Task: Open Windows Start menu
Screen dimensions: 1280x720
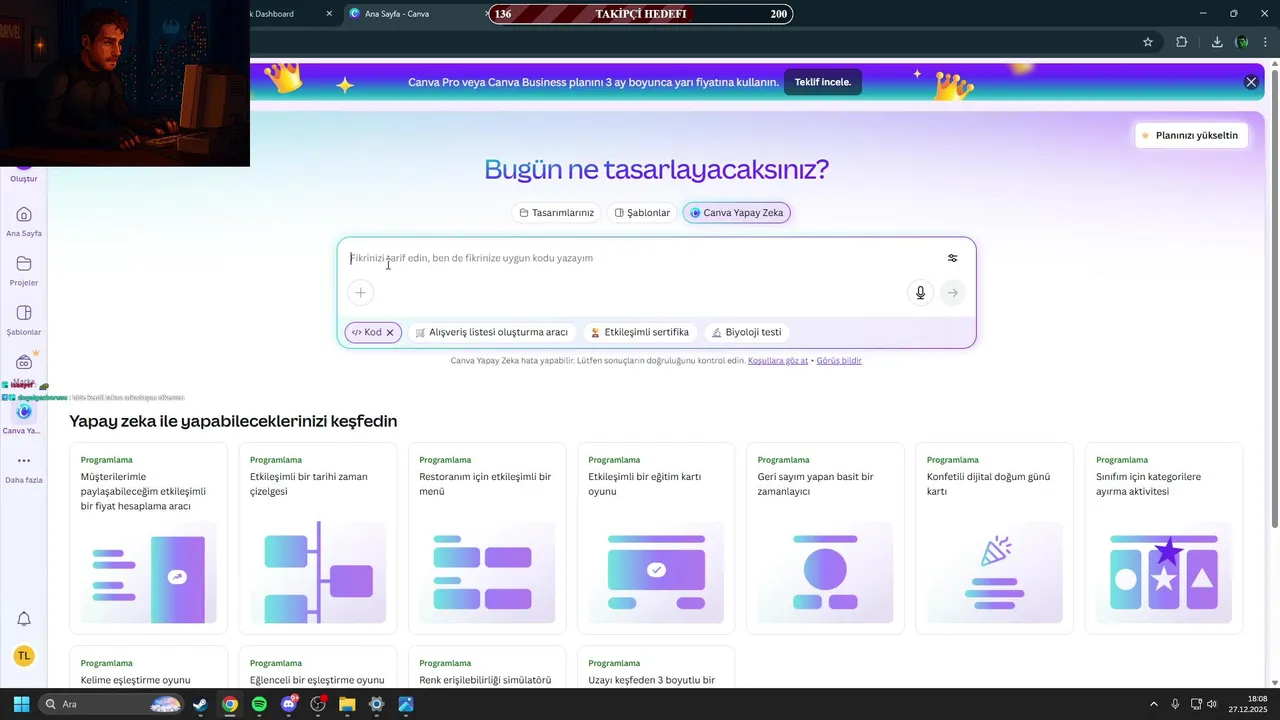Action: [21, 704]
